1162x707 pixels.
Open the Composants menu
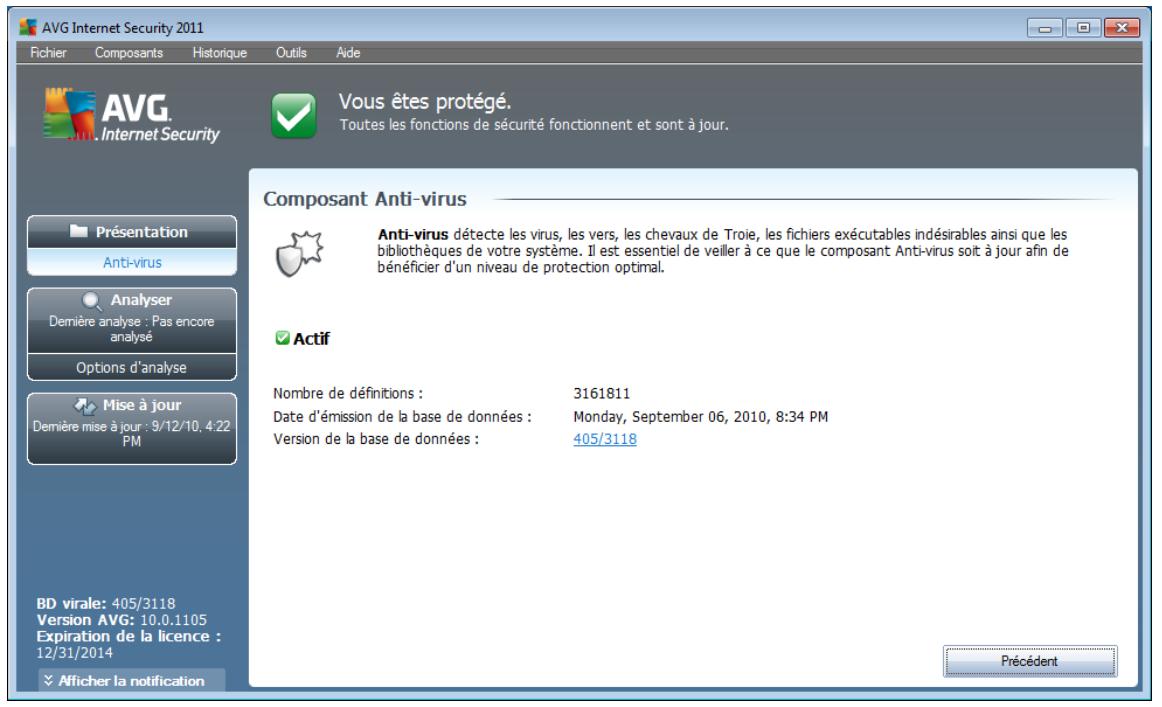click(129, 53)
